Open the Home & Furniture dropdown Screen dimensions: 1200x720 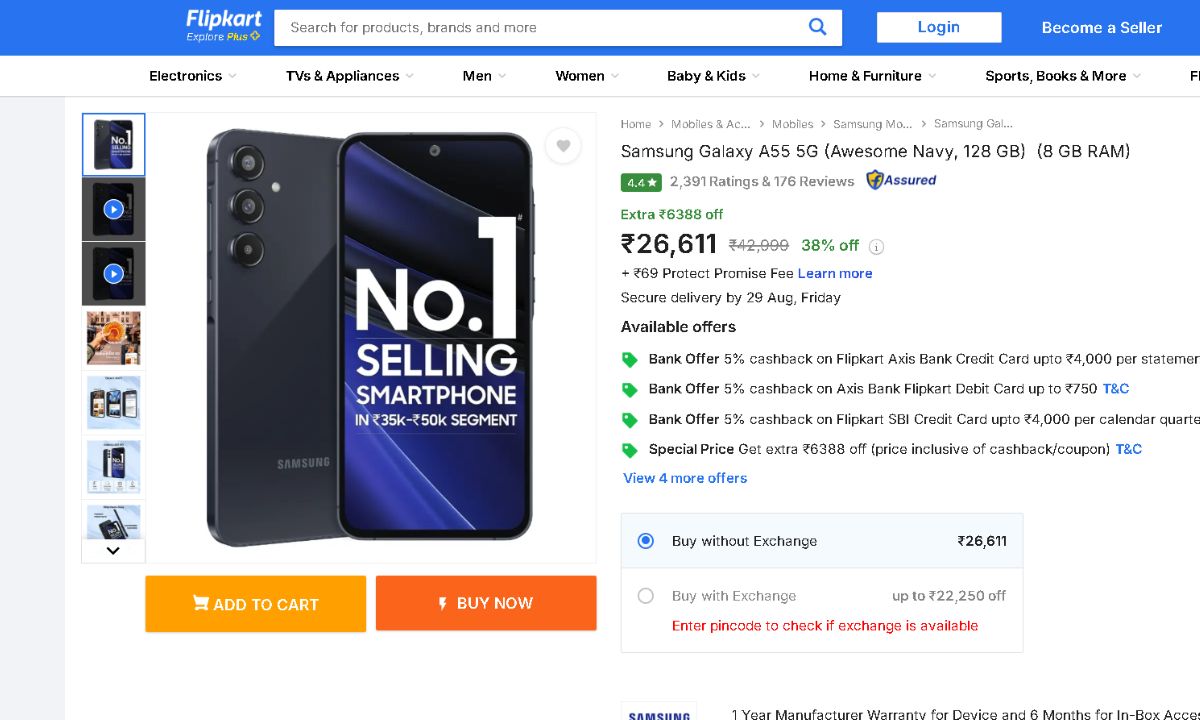[x=872, y=76]
